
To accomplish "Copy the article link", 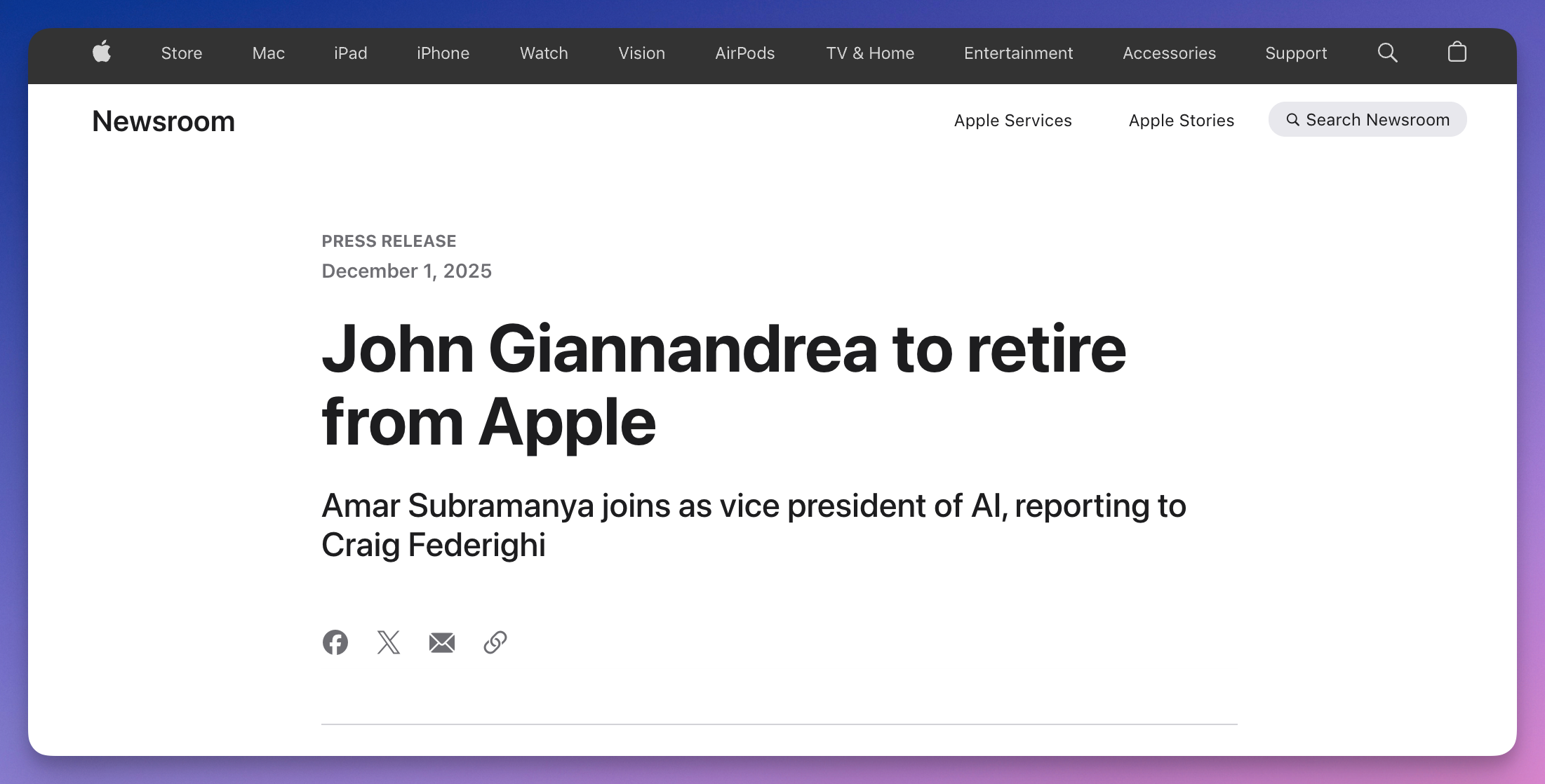I will (x=495, y=642).
